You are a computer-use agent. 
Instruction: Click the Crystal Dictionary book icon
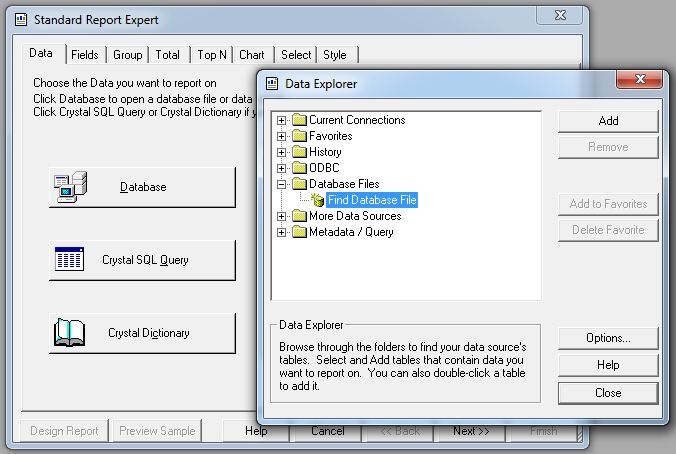click(x=69, y=332)
